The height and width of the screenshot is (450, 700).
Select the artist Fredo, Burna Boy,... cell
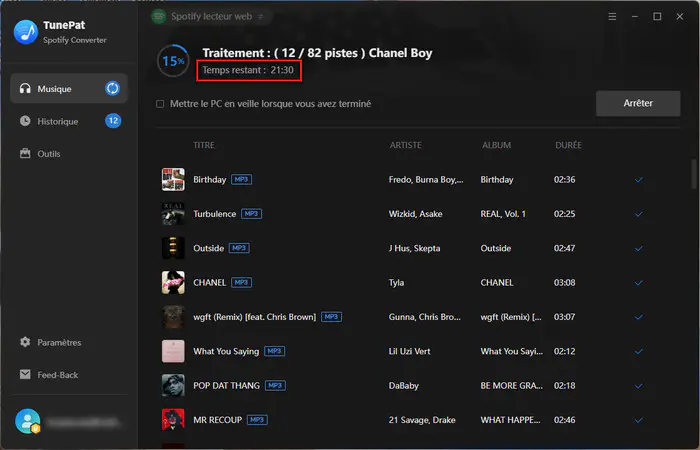(x=426, y=179)
